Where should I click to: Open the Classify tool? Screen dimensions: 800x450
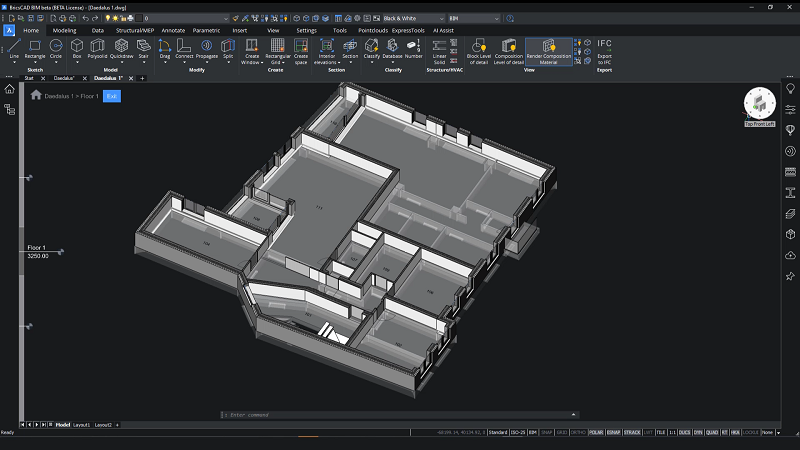pos(371,49)
